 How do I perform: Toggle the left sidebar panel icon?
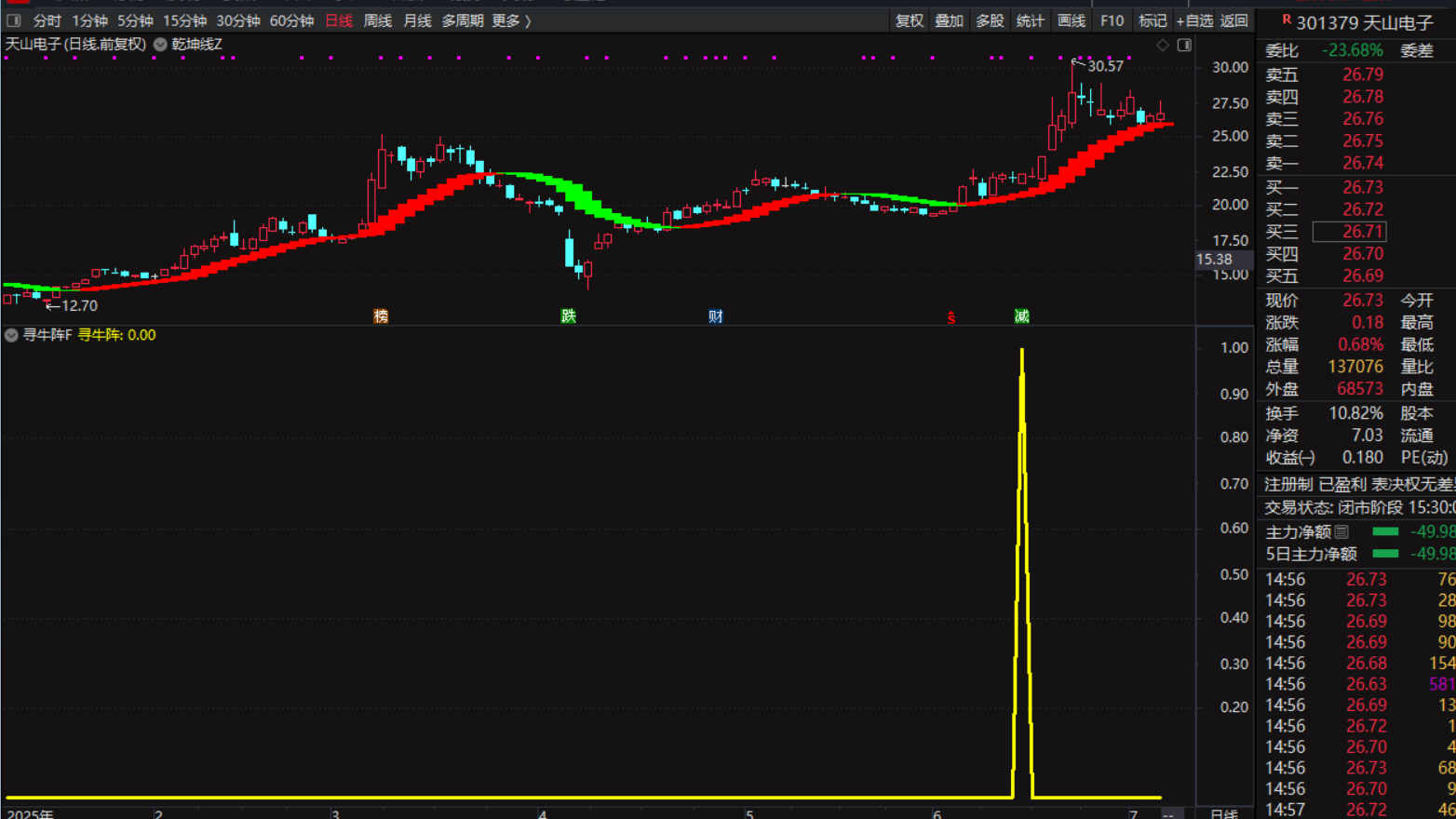coord(14,20)
